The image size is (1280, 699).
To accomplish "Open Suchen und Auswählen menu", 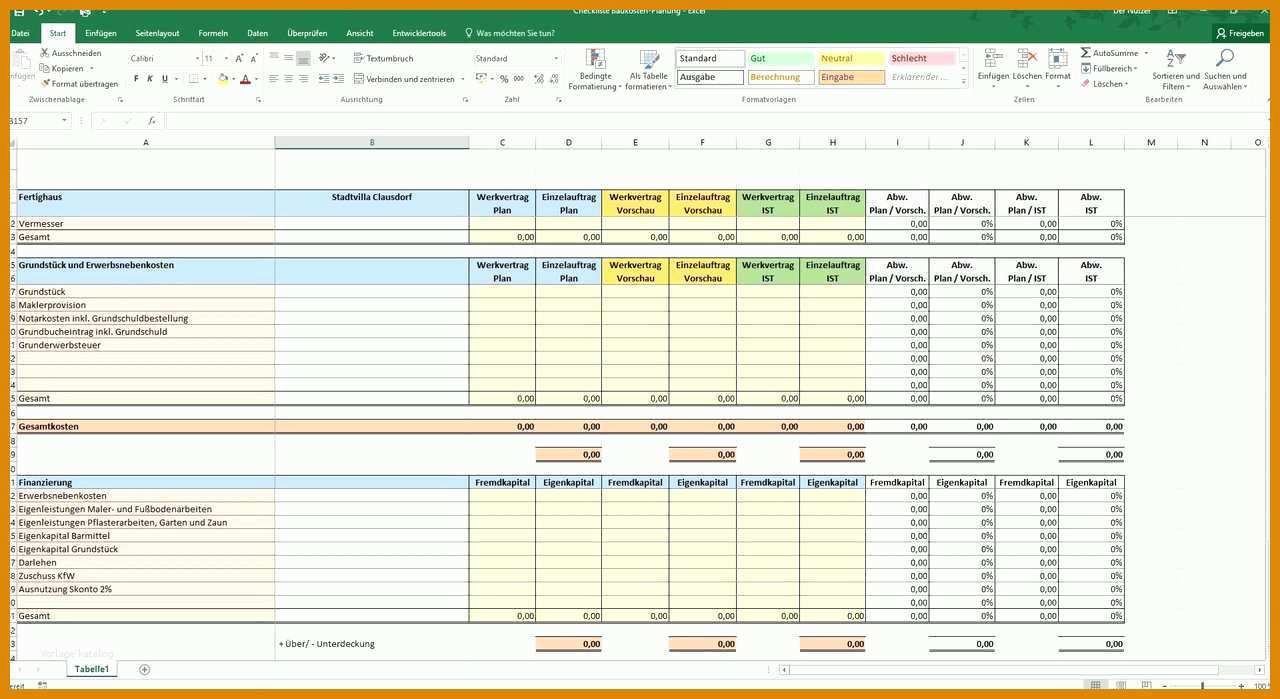I will tap(1225, 69).
